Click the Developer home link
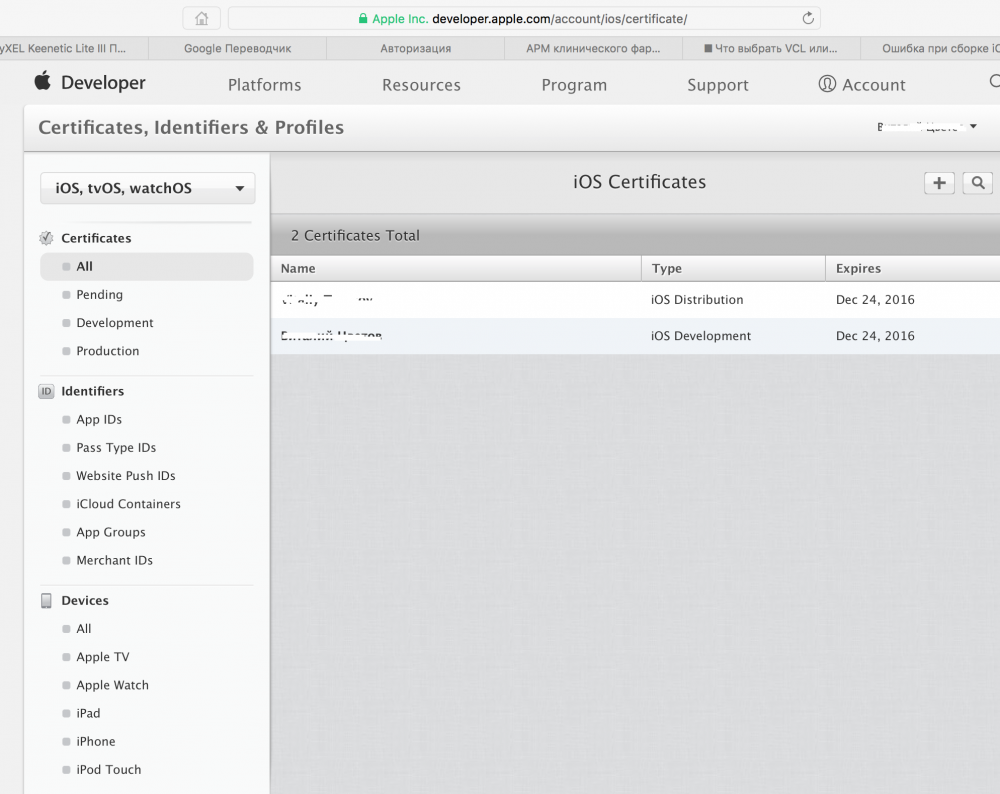 click(103, 82)
